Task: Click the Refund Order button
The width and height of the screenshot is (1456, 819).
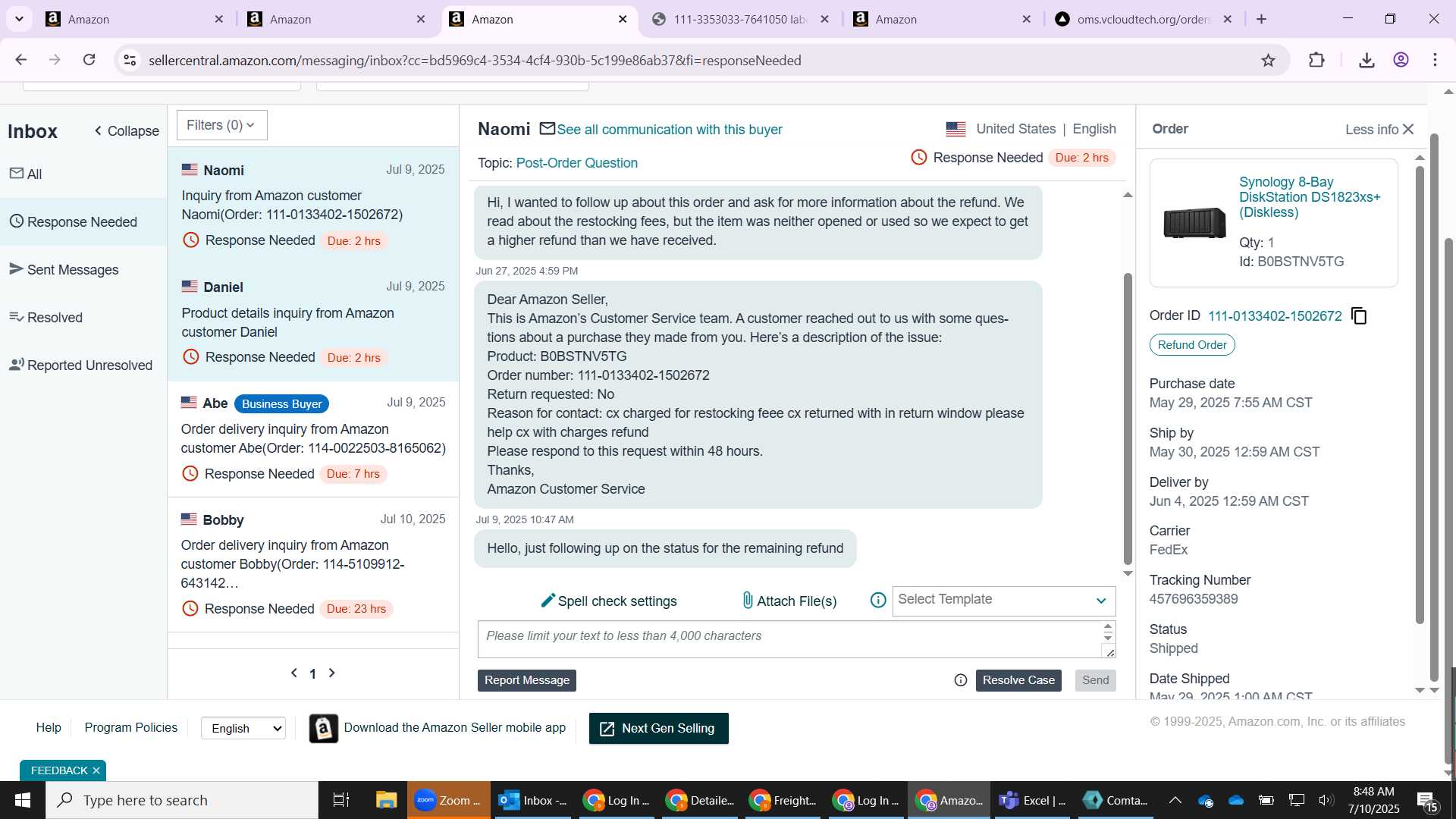Action: click(1192, 345)
